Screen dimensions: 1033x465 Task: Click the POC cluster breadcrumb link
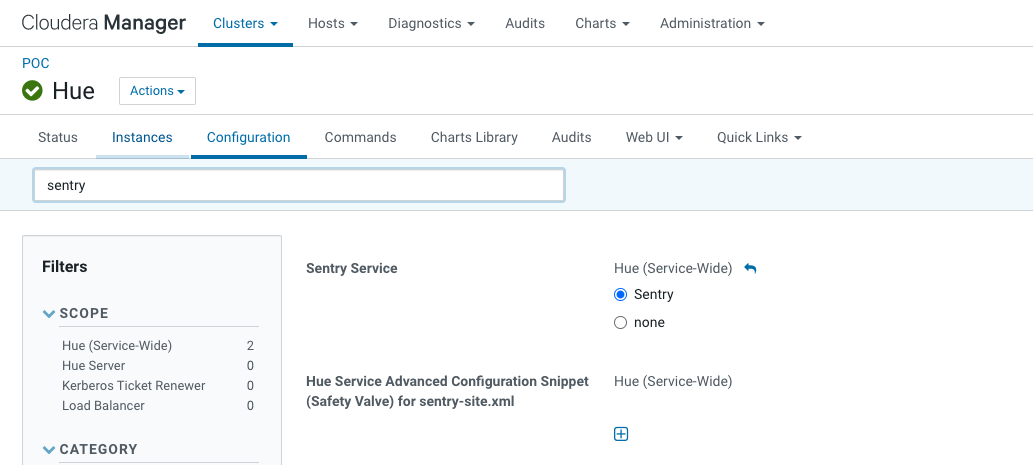[36, 63]
